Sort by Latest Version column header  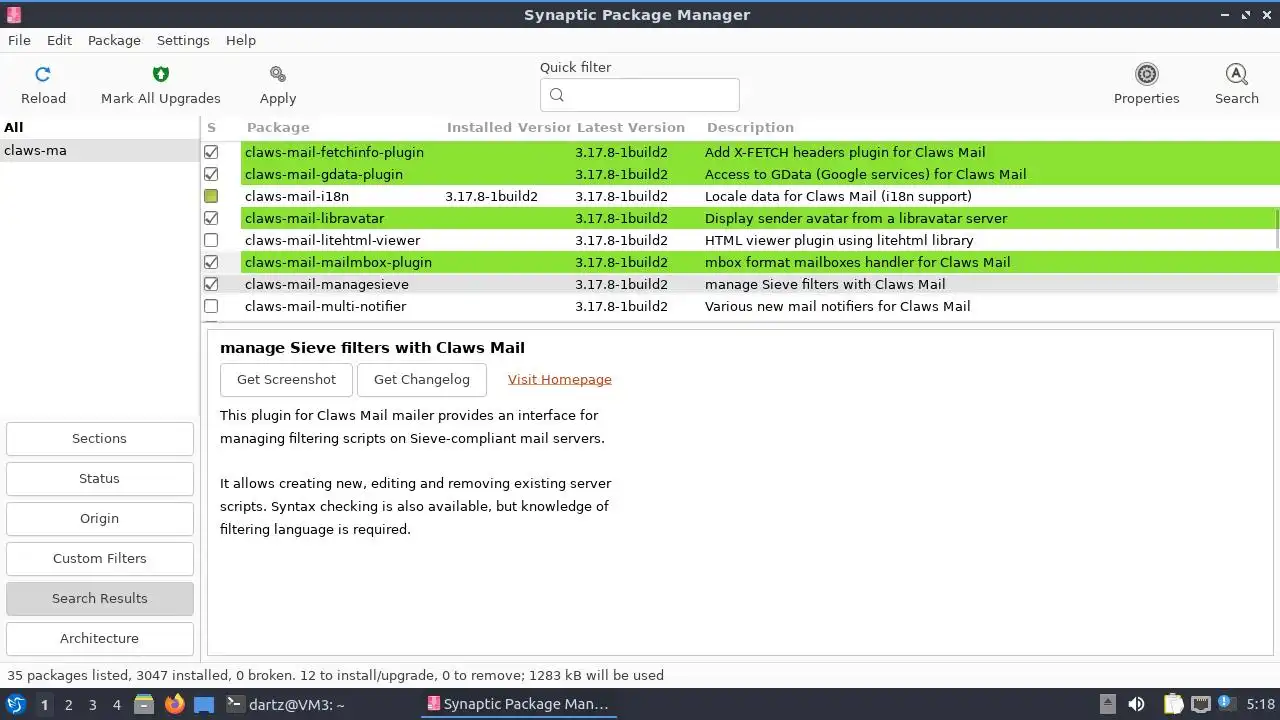pos(631,127)
